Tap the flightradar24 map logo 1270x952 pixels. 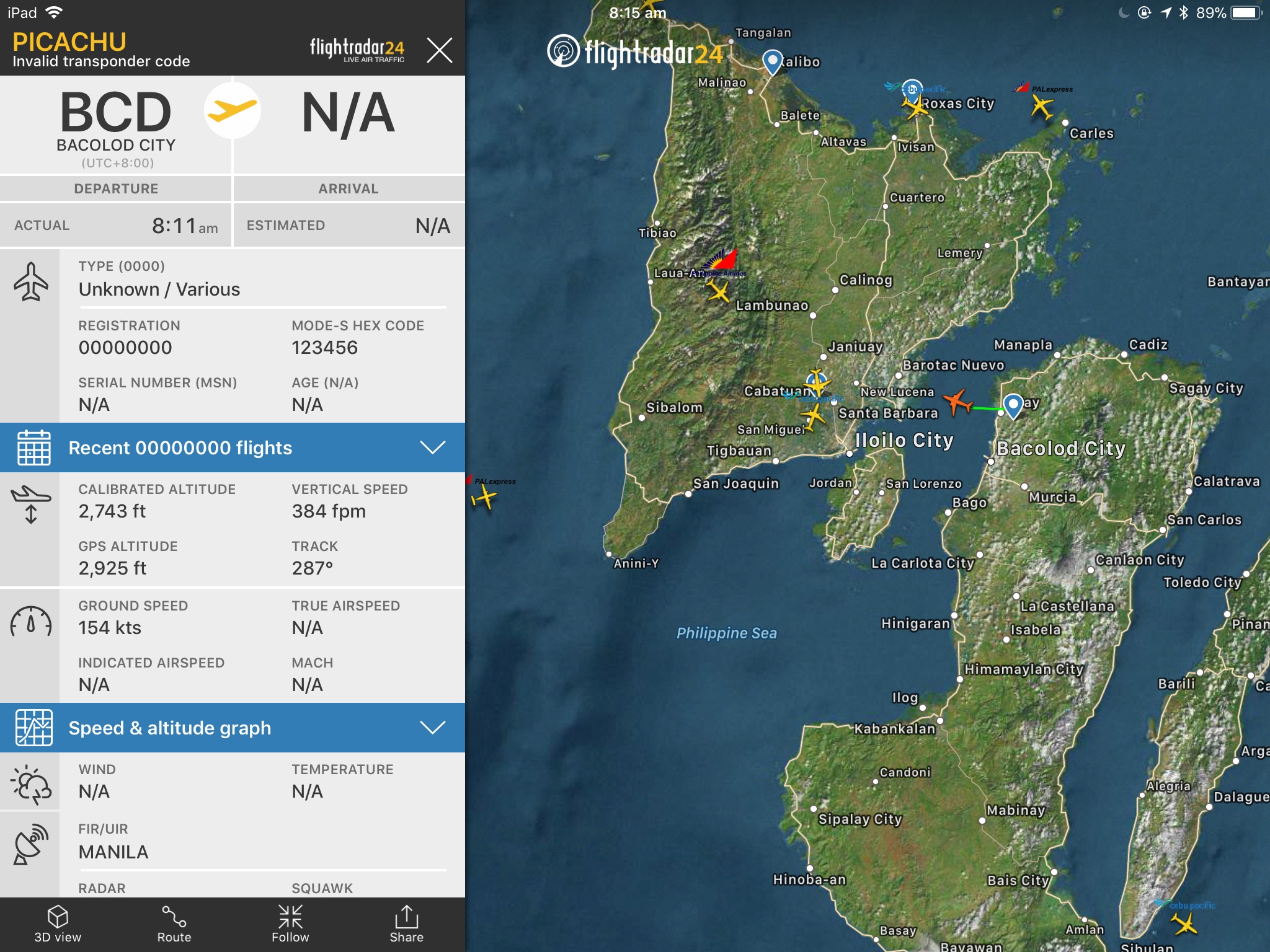[x=635, y=52]
